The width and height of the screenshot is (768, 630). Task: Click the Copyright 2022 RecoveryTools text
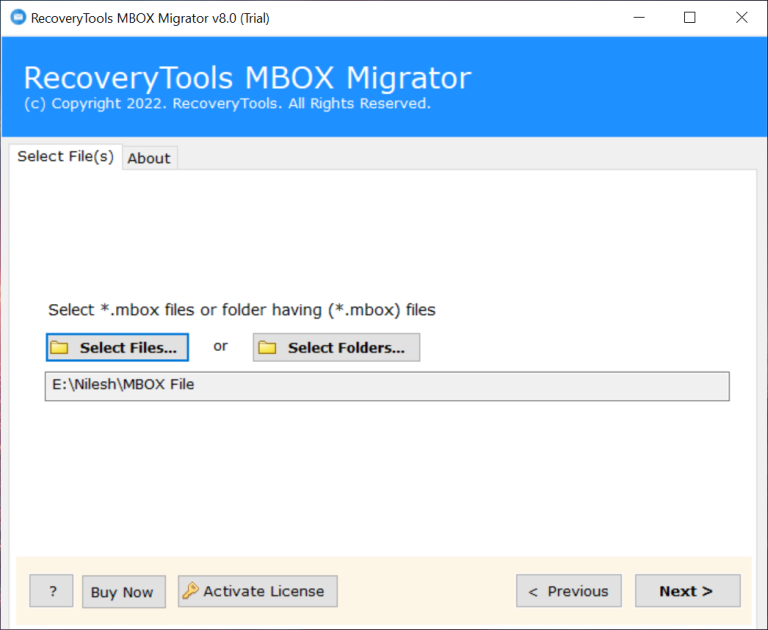[227, 104]
